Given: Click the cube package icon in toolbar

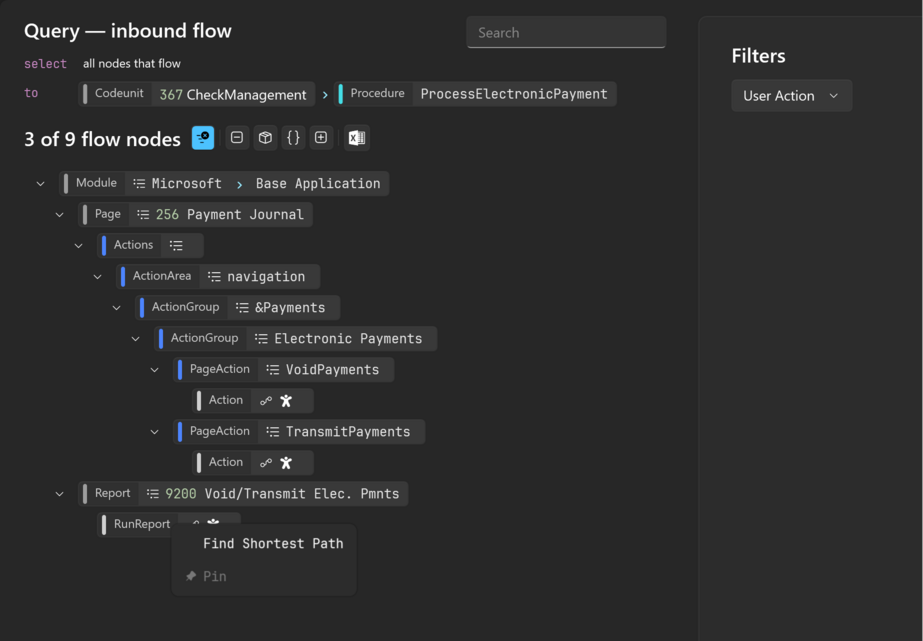Looking at the screenshot, I should click(x=265, y=138).
